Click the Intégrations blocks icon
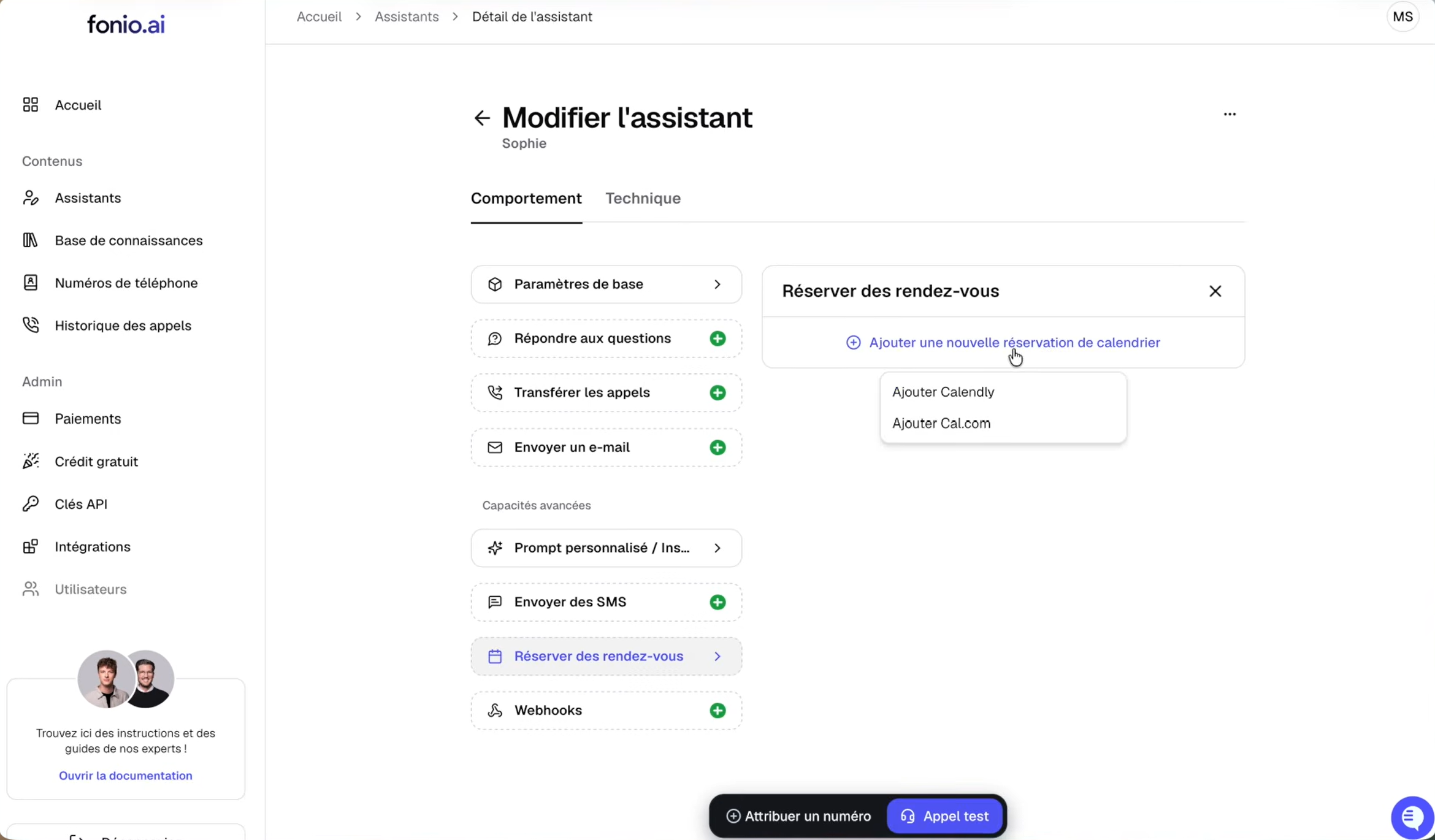The width and height of the screenshot is (1435, 840). click(31, 546)
